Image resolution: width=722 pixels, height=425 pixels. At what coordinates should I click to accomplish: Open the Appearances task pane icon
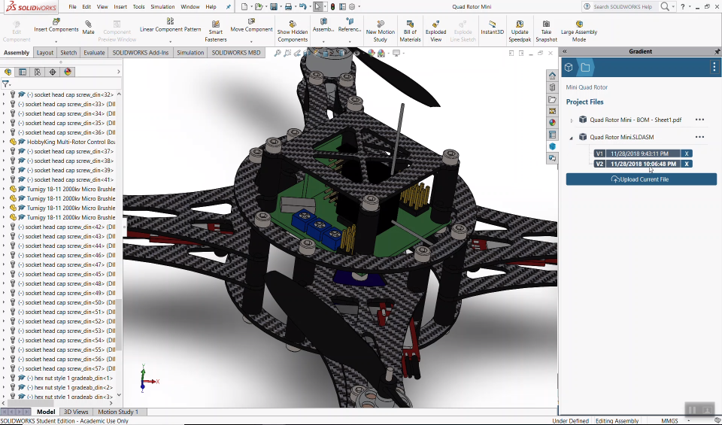point(552,122)
